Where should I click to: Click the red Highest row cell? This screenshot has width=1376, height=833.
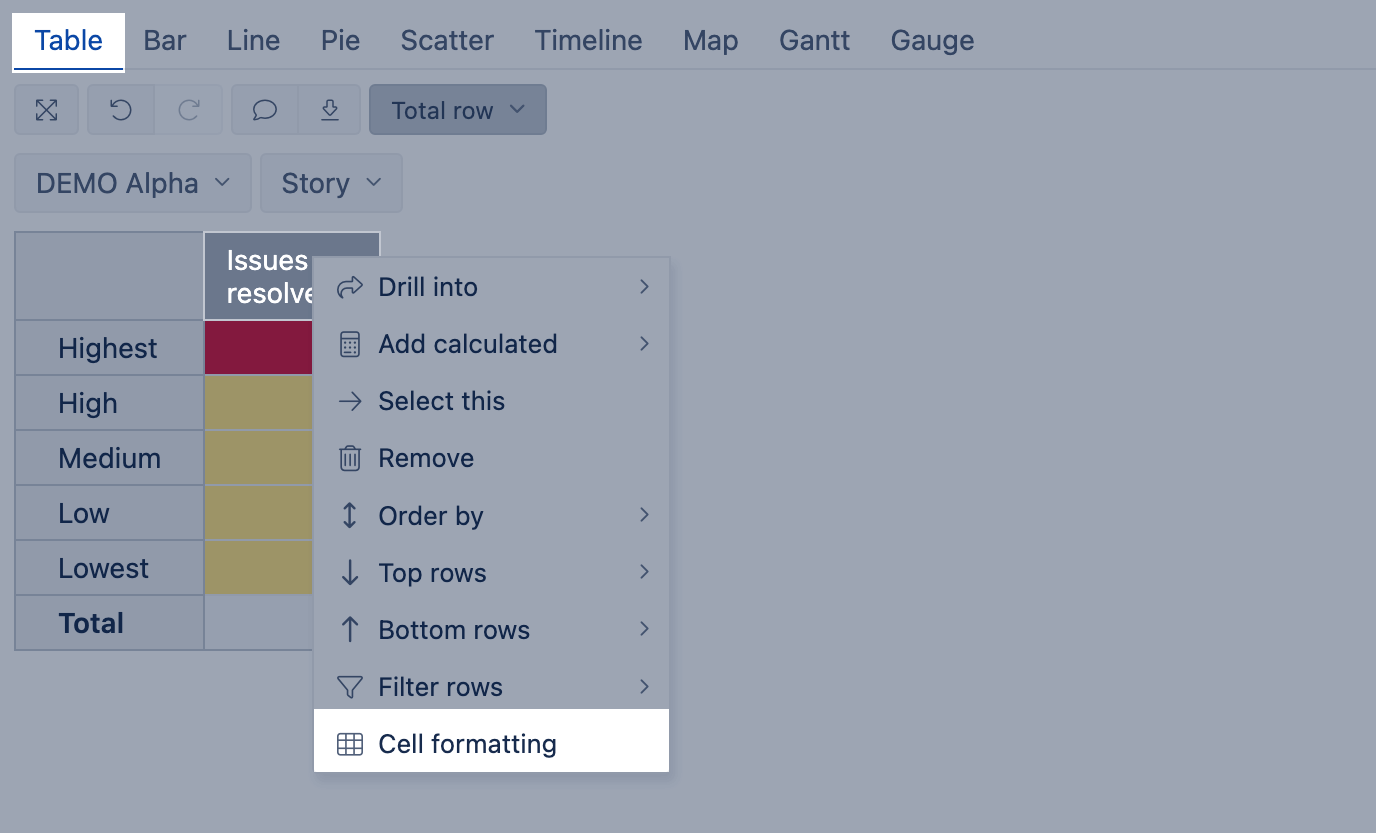click(258, 348)
